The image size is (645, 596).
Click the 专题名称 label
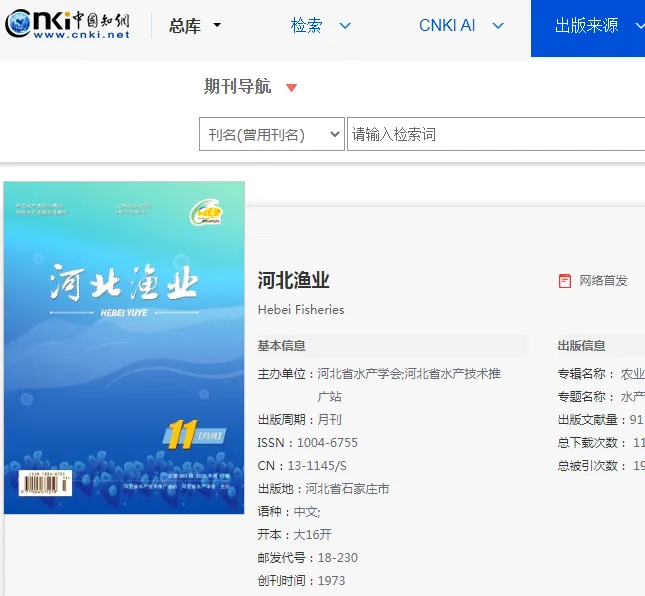tap(586, 397)
